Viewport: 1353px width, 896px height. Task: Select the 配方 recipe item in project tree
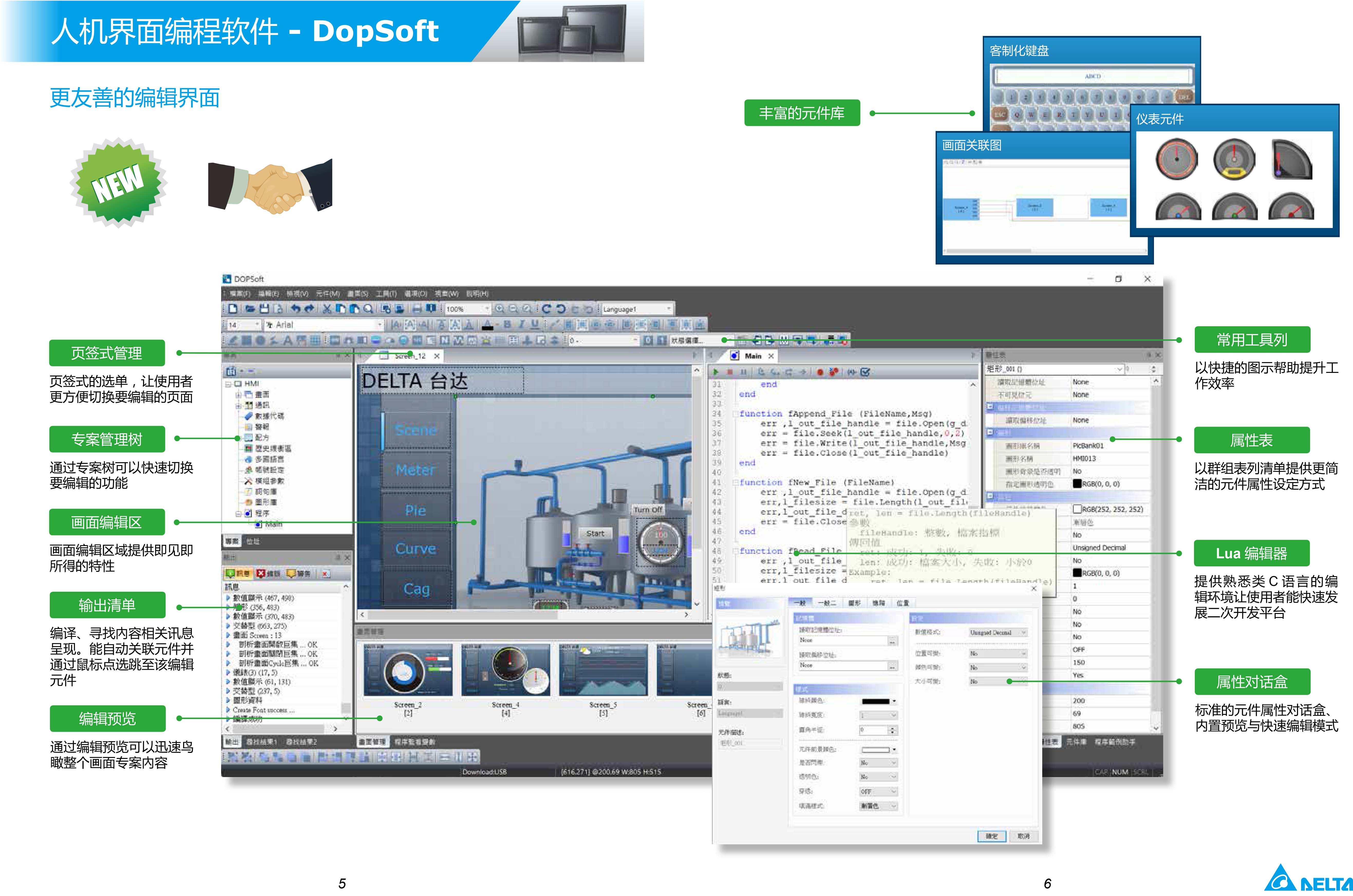pyautogui.click(x=257, y=437)
